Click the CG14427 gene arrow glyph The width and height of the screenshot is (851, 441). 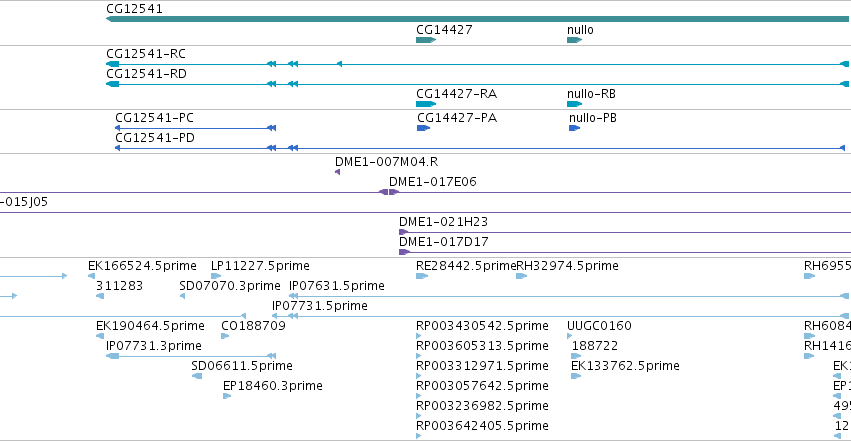point(426,40)
